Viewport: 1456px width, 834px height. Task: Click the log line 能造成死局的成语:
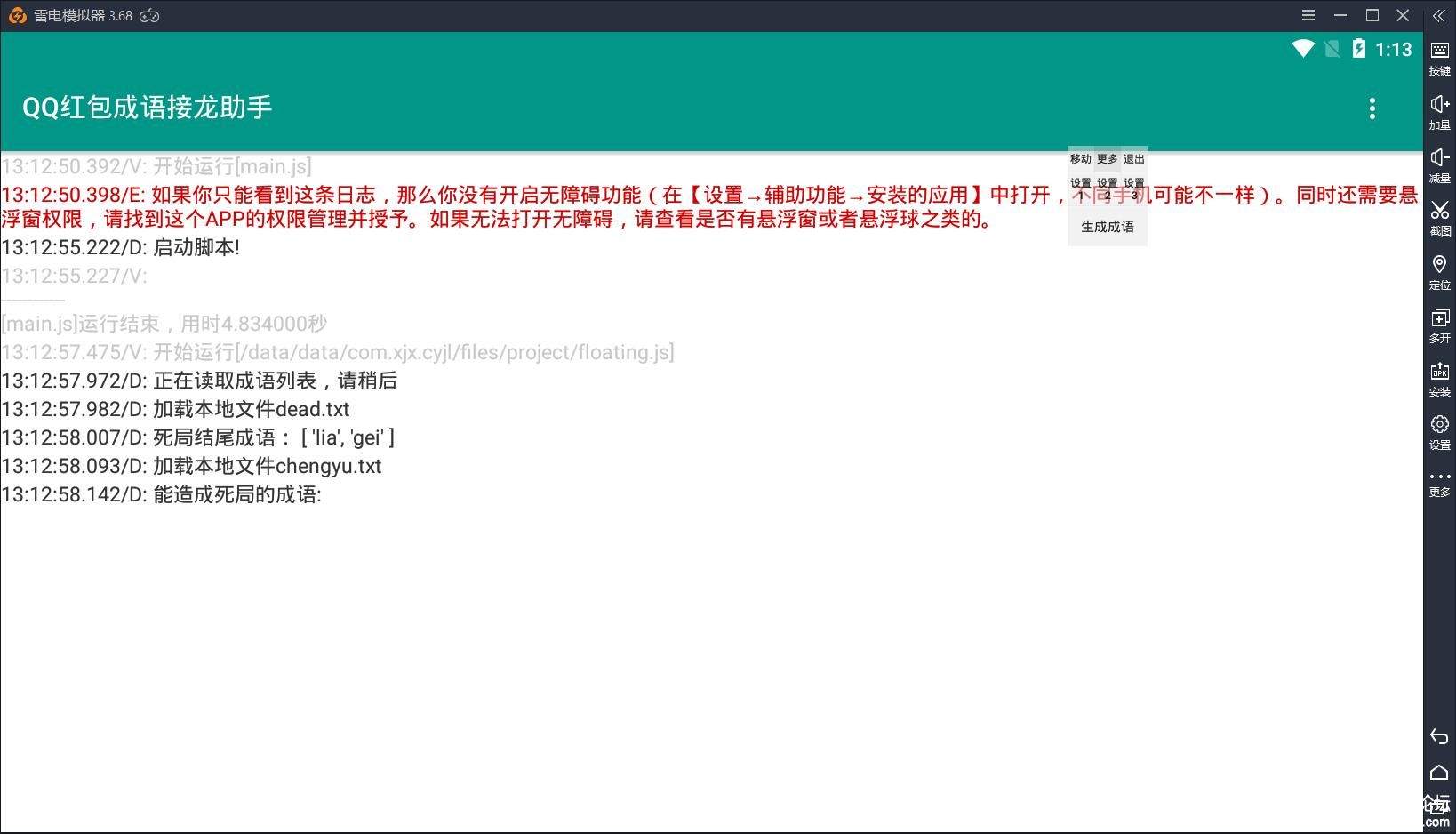point(162,494)
